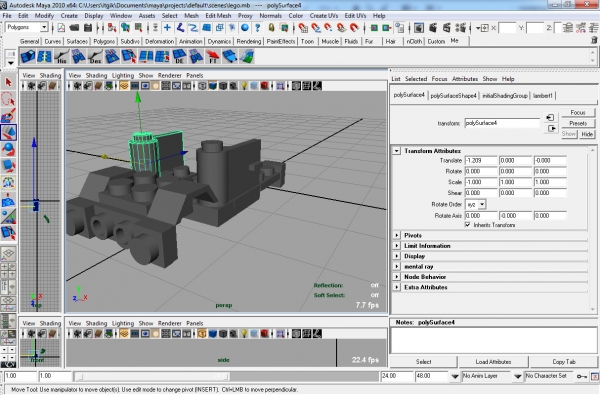Select the Lasso tool in the toolbox
Viewport: 600px width, 395px height.
[8, 99]
